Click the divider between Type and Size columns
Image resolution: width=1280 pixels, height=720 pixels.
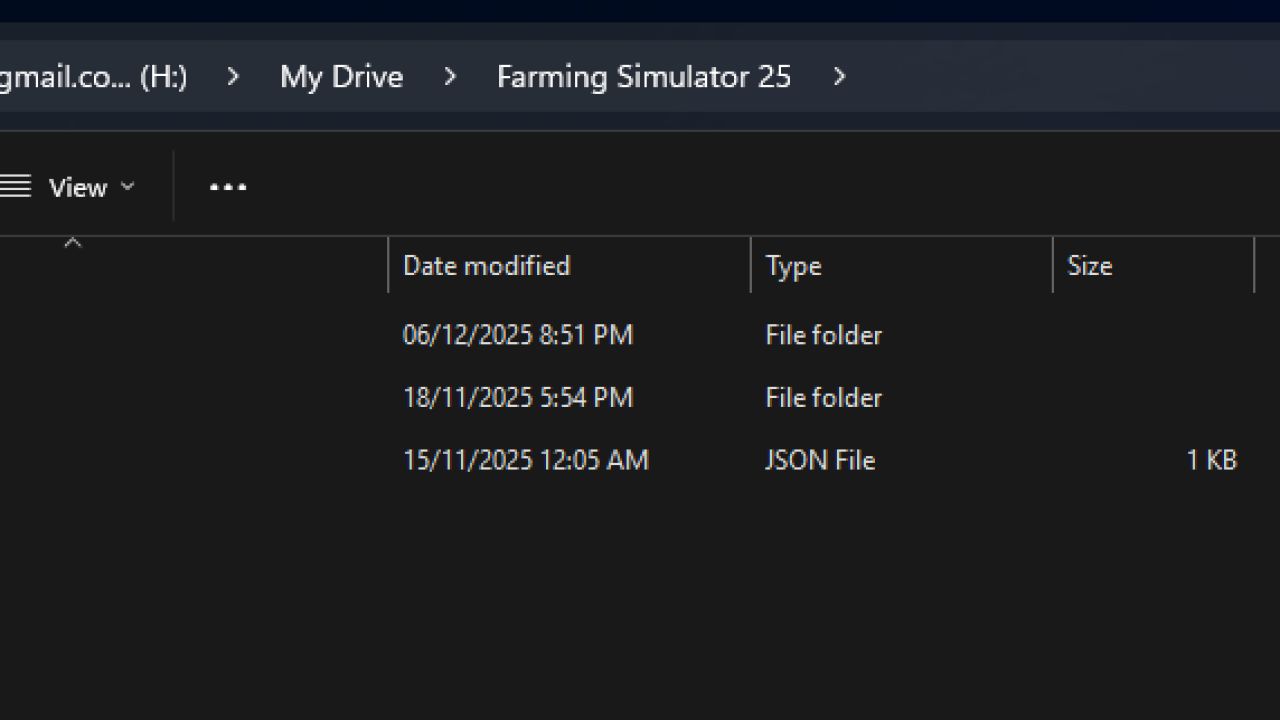click(x=1052, y=265)
